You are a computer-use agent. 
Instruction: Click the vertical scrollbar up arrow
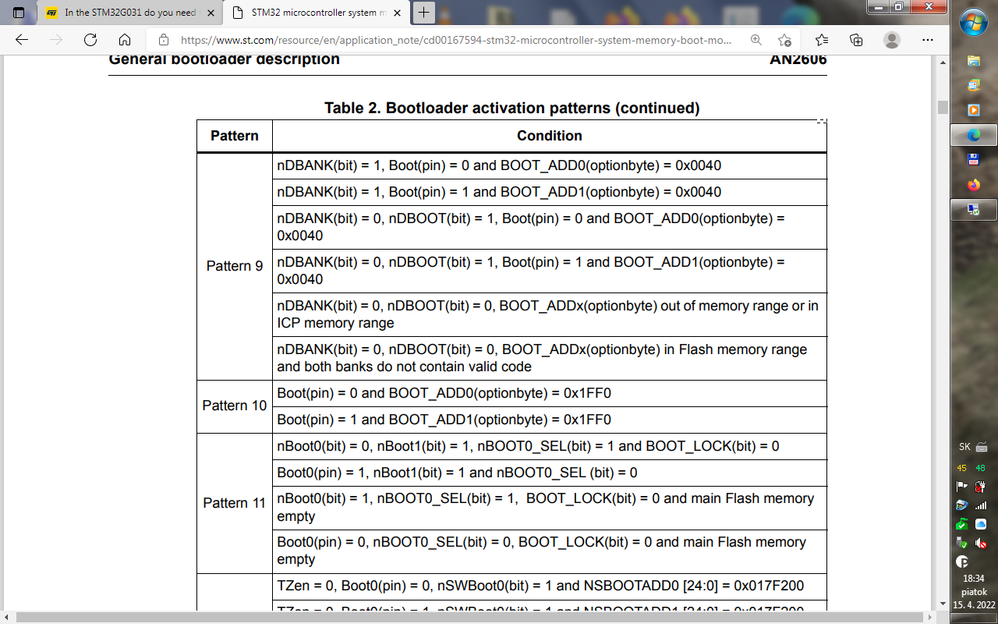[x=943, y=62]
